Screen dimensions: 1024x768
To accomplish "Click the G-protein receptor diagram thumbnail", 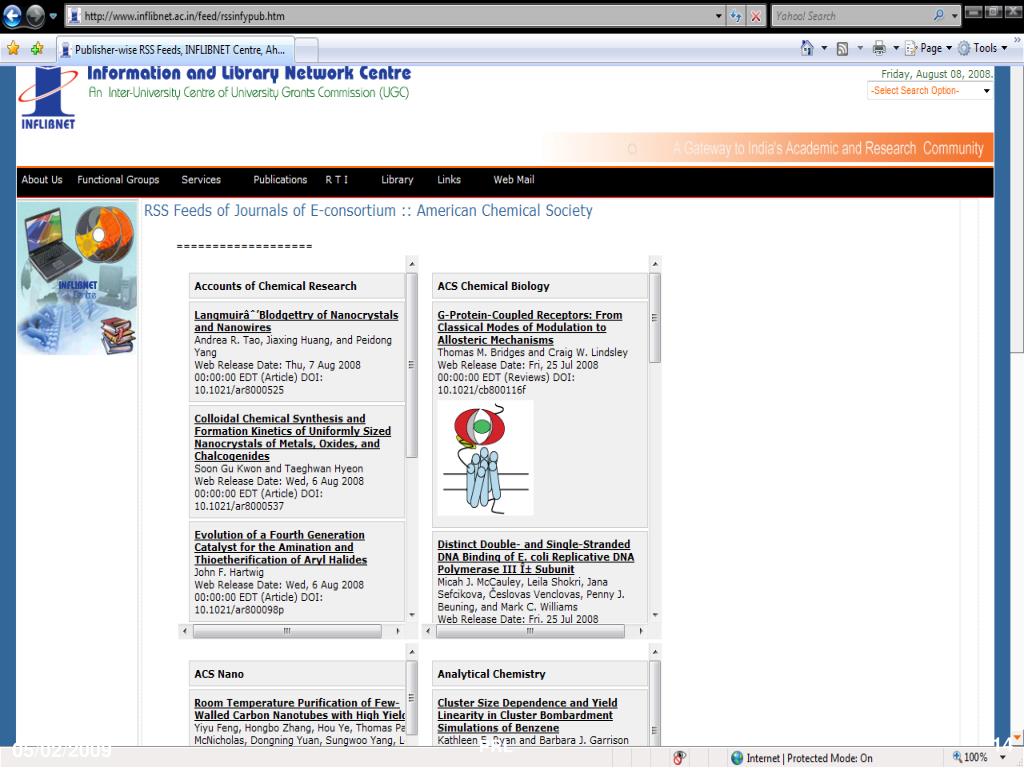I will [485, 457].
